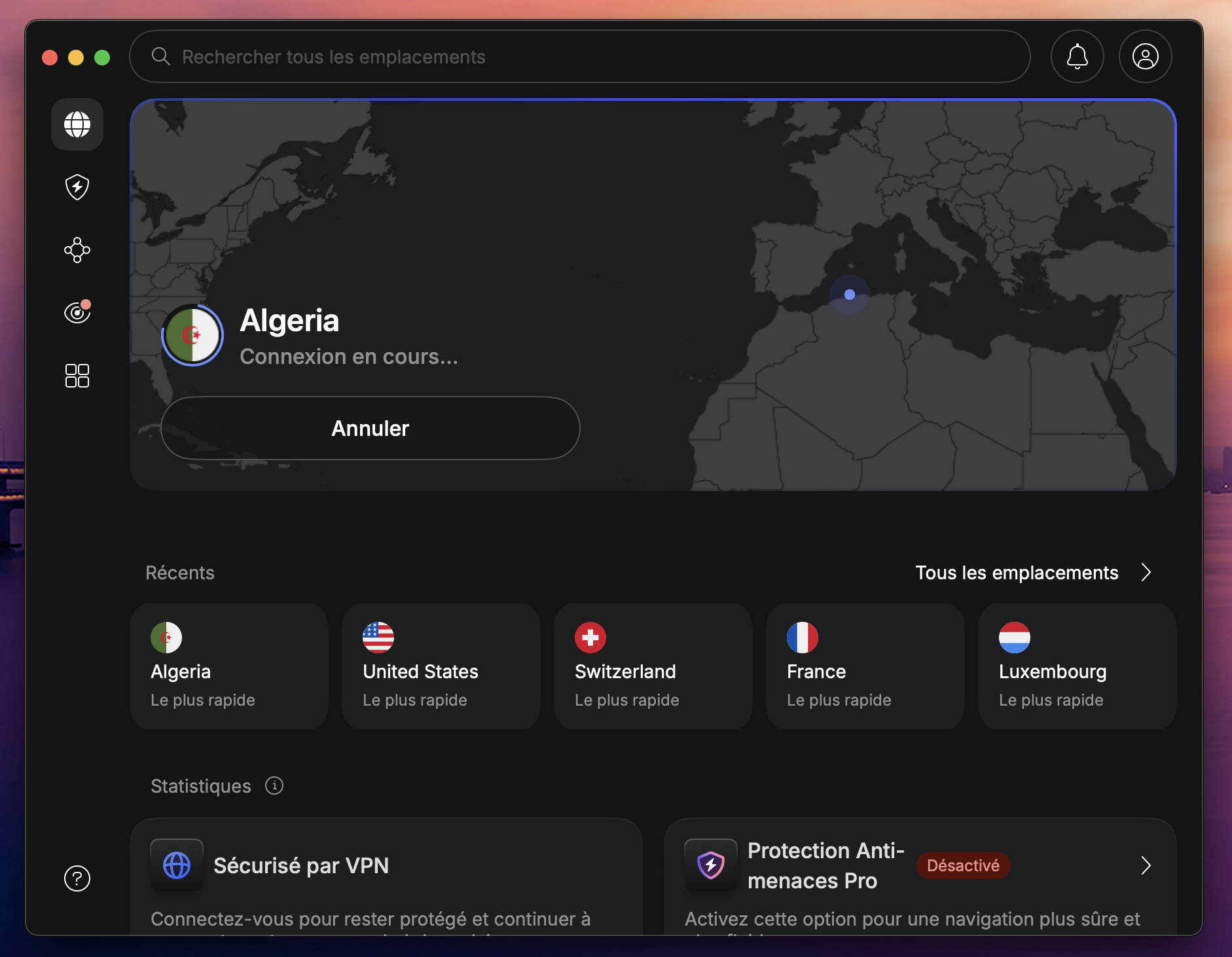1232x957 pixels.
Task: Open help via the question mark icon
Action: coord(78,879)
